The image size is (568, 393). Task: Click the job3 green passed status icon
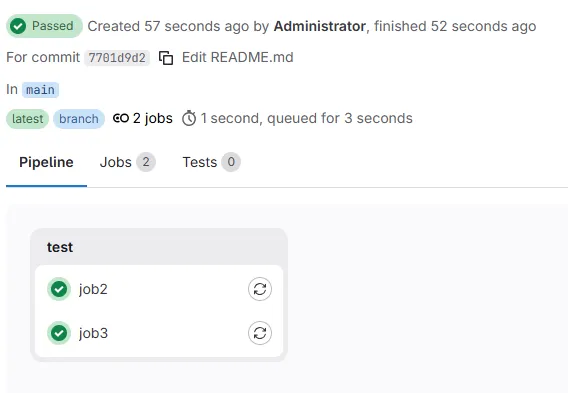click(59, 333)
